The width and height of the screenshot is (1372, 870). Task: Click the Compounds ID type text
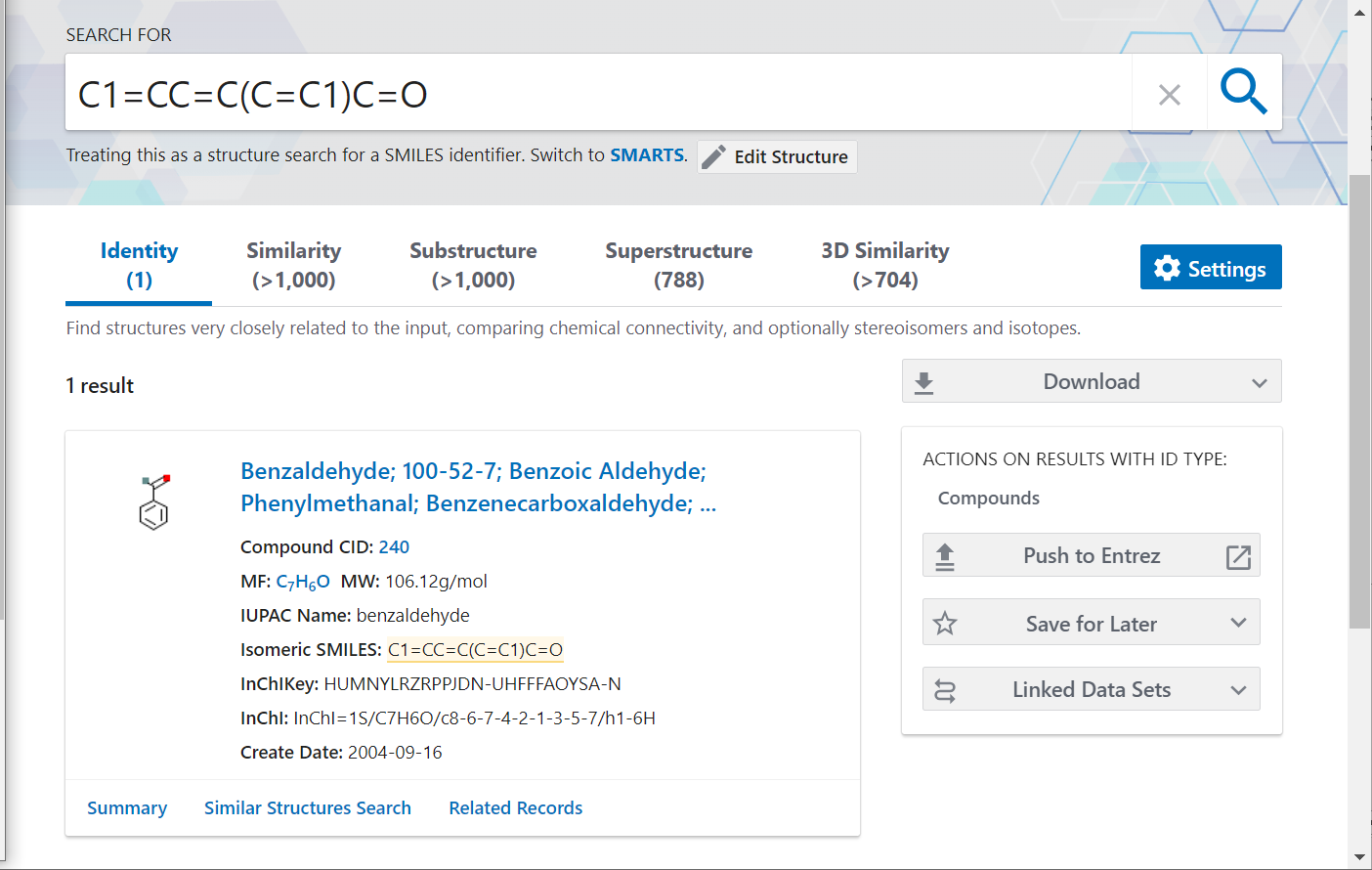[989, 499]
